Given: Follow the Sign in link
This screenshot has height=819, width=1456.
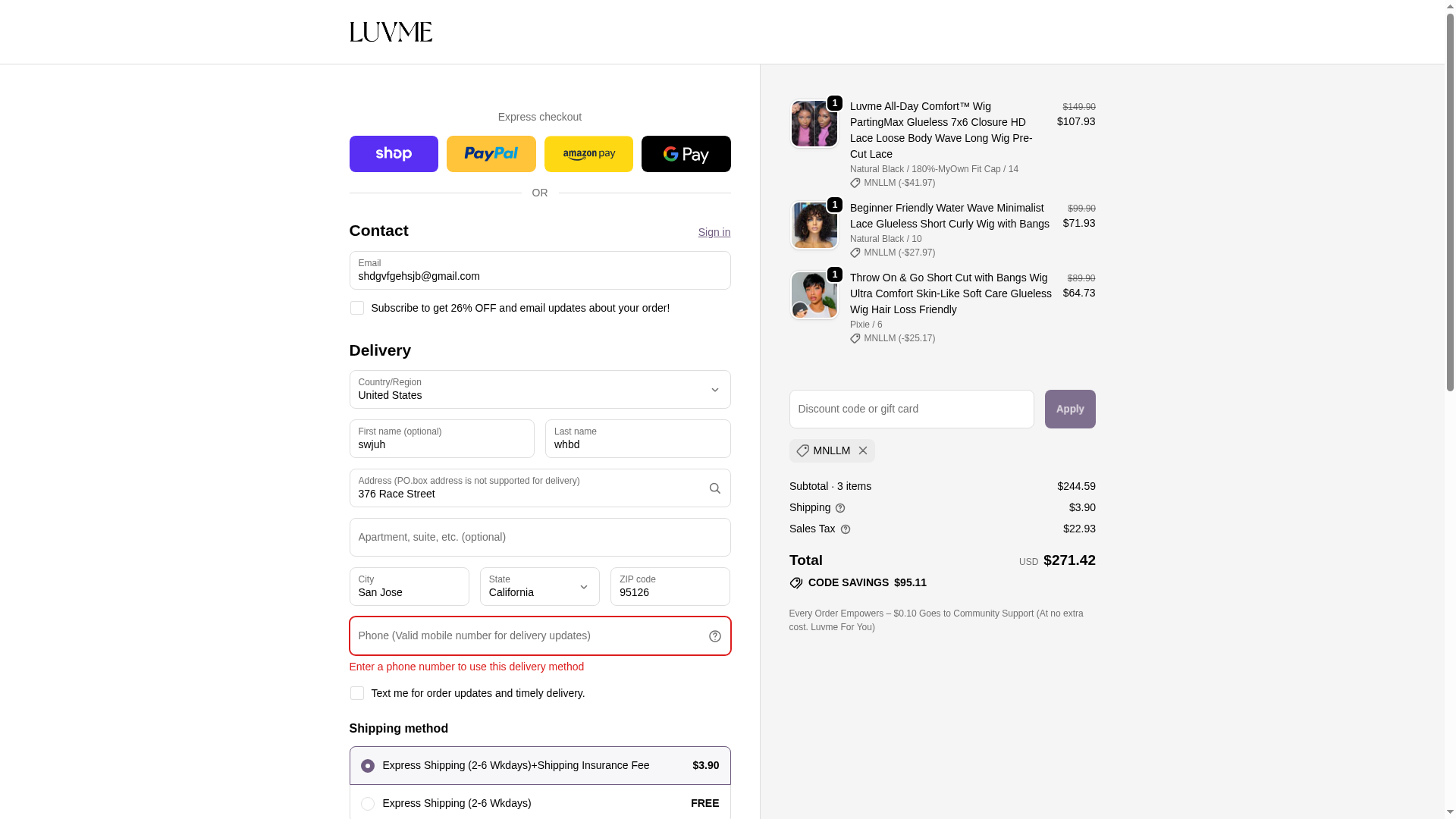Looking at the screenshot, I should pos(714,232).
